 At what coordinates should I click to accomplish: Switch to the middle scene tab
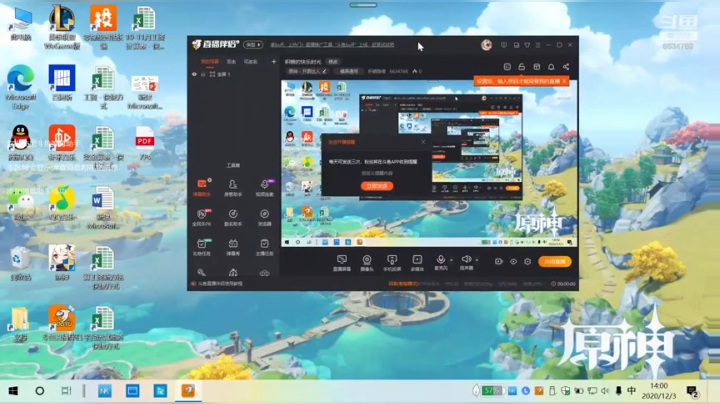[231, 62]
